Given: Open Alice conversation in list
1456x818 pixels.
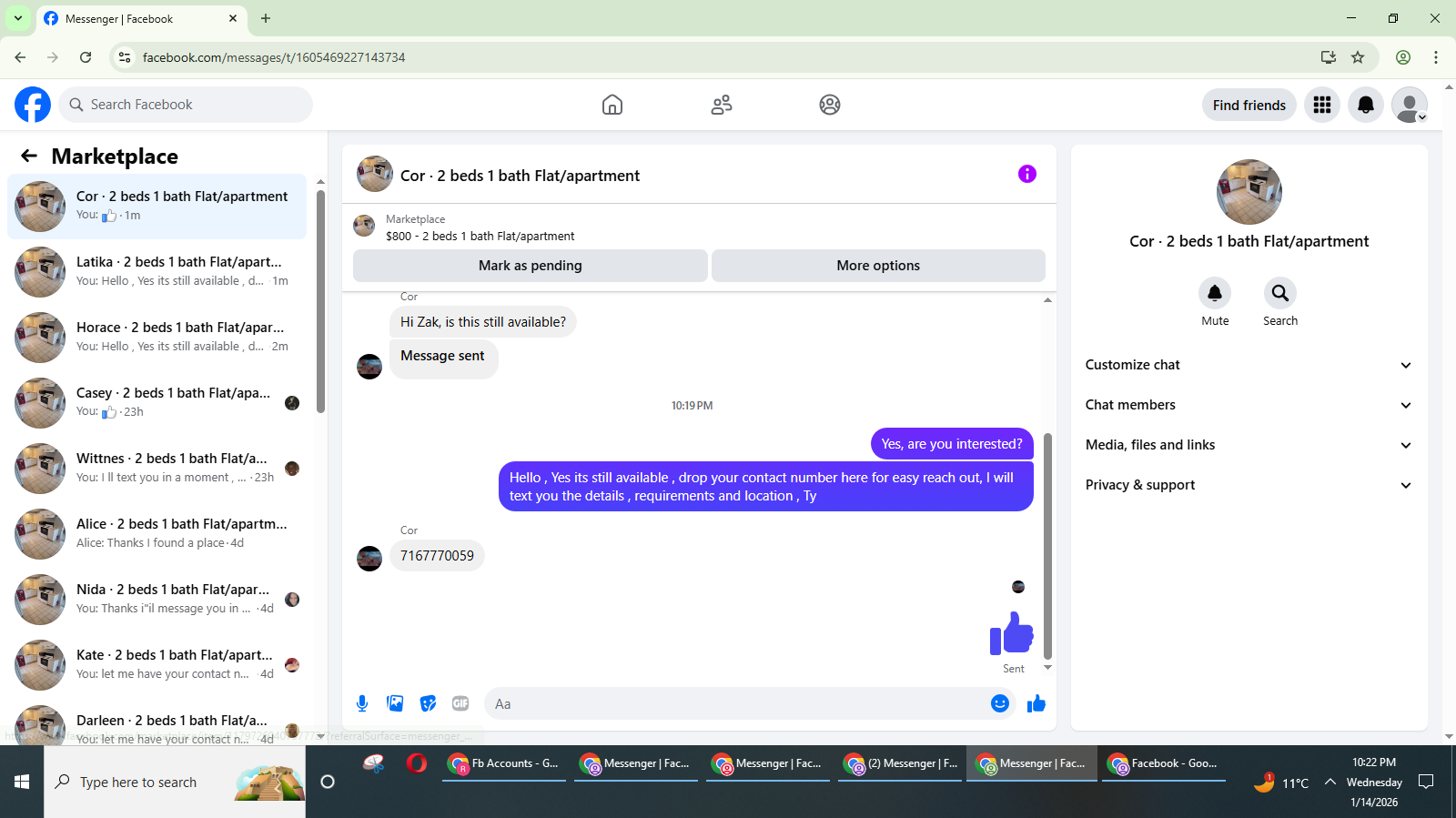Looking at the screenshot, I should (x=157, y=534).
